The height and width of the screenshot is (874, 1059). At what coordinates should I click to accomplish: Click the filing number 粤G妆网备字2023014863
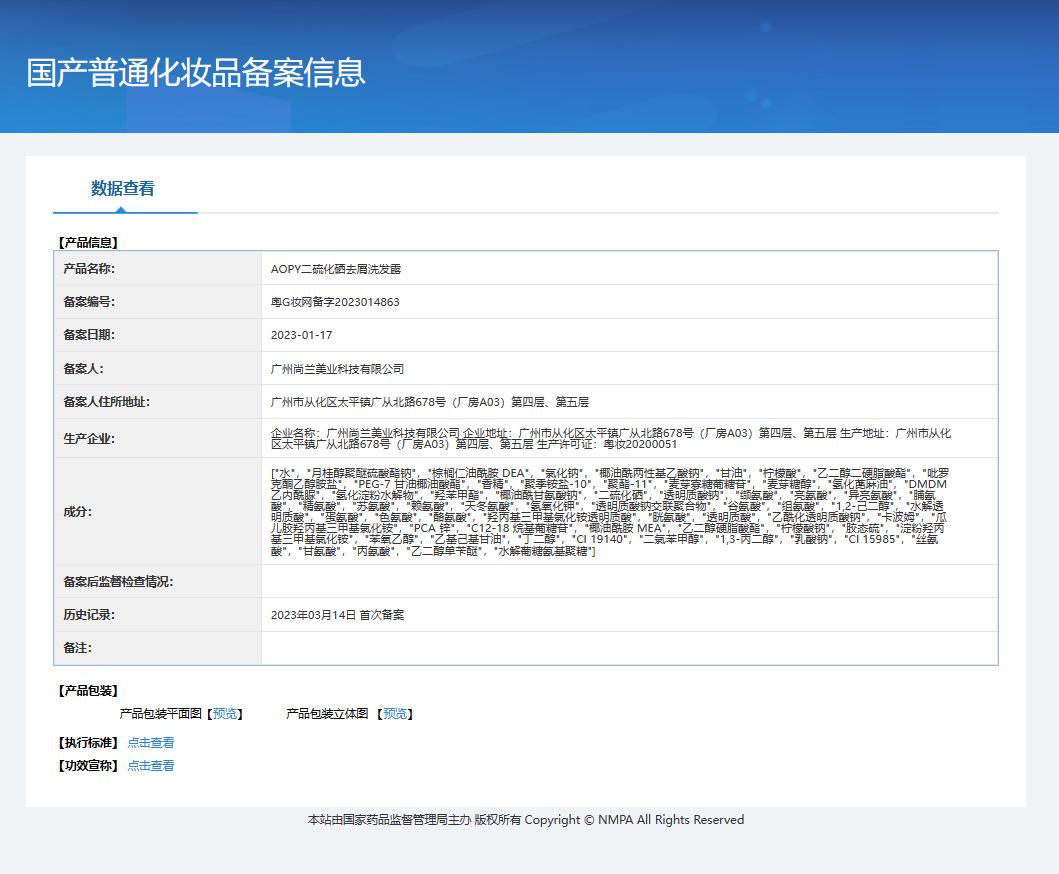coord(335,302)
